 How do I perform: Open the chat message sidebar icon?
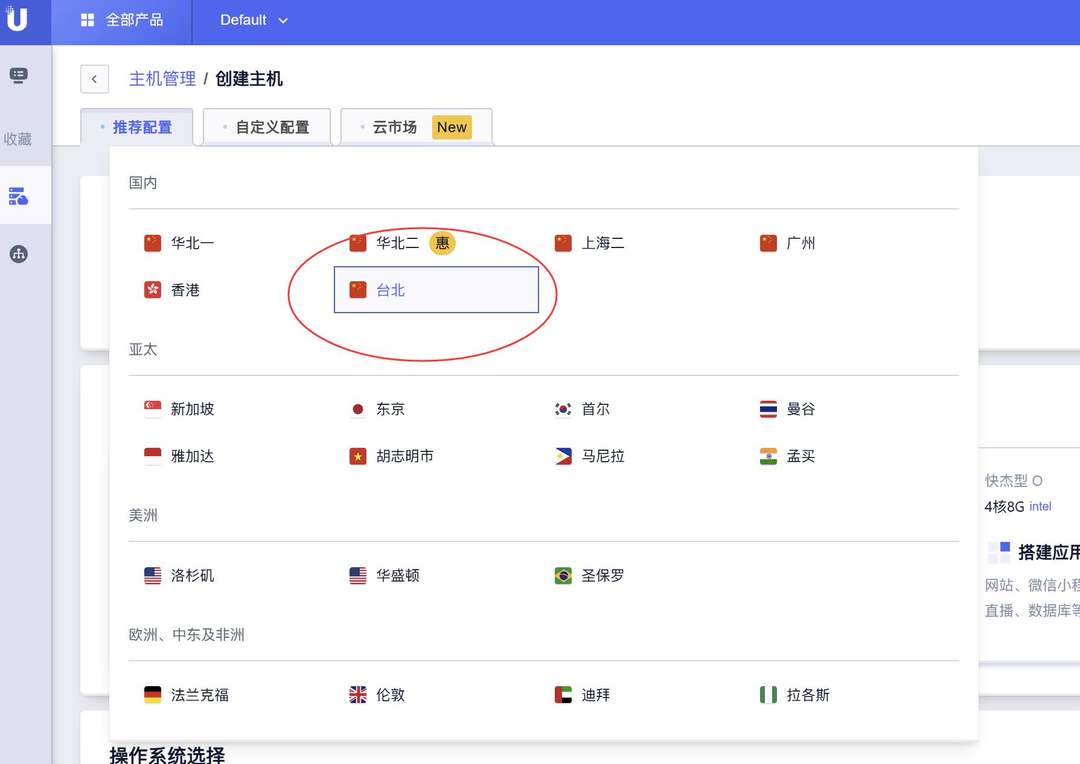tap(19, 75)
